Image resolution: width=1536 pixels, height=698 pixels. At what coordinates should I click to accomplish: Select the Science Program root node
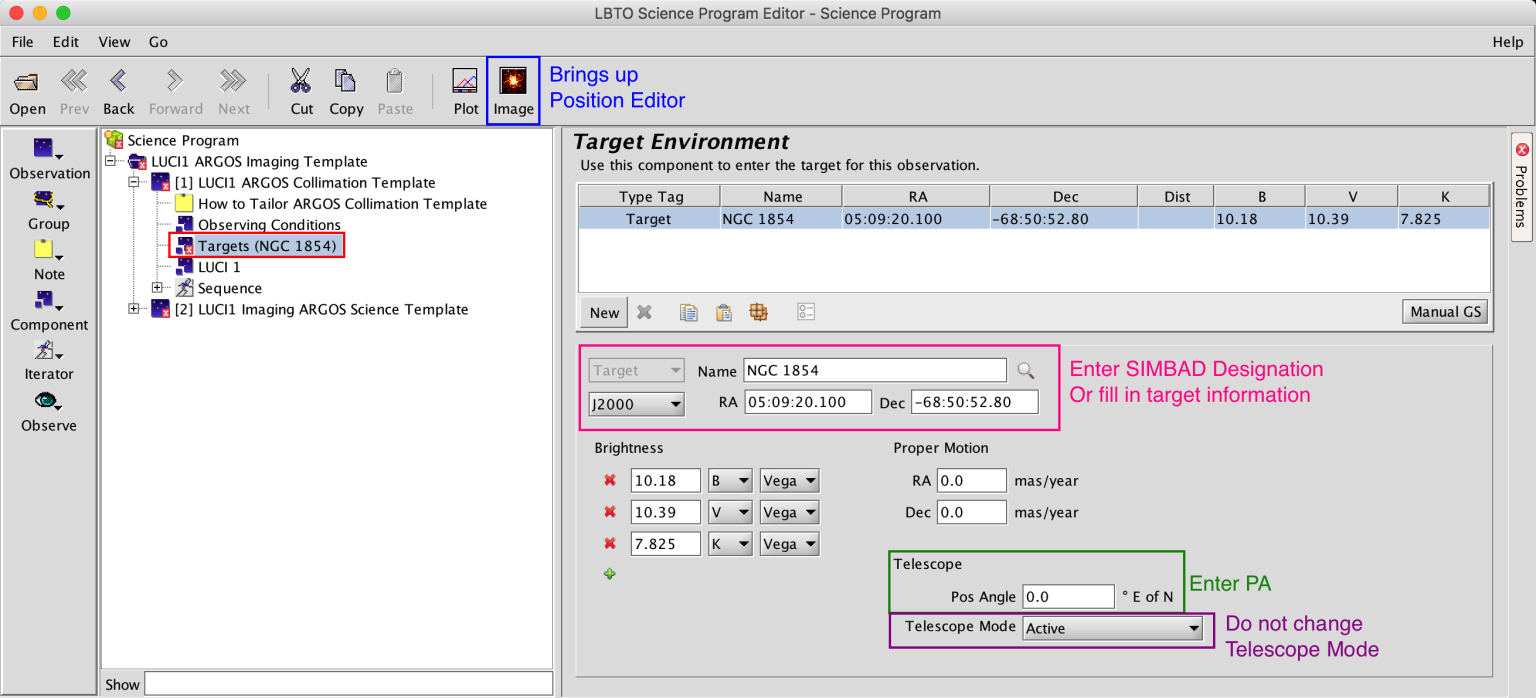[172, 140]
